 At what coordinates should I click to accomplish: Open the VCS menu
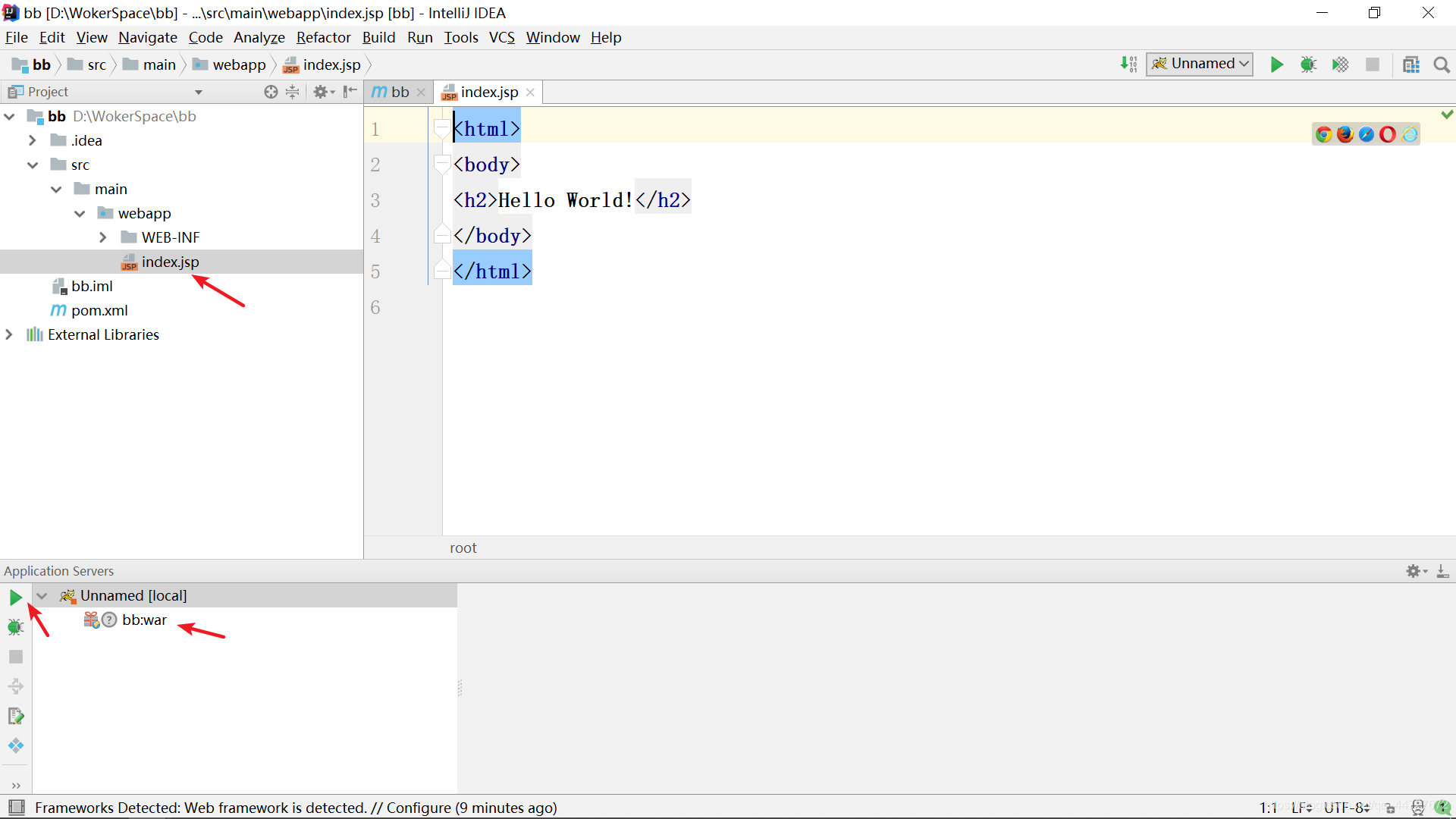click(501, 37)
